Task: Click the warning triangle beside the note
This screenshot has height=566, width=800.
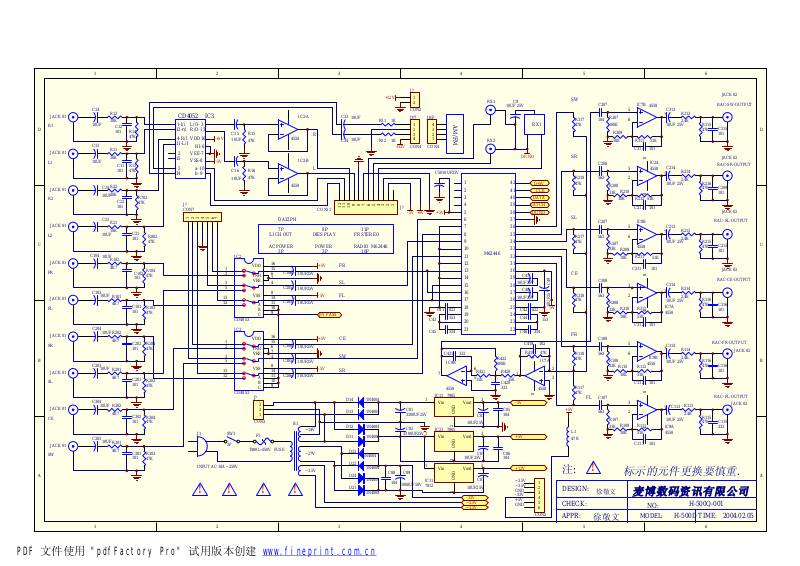Action: point(593,468)
